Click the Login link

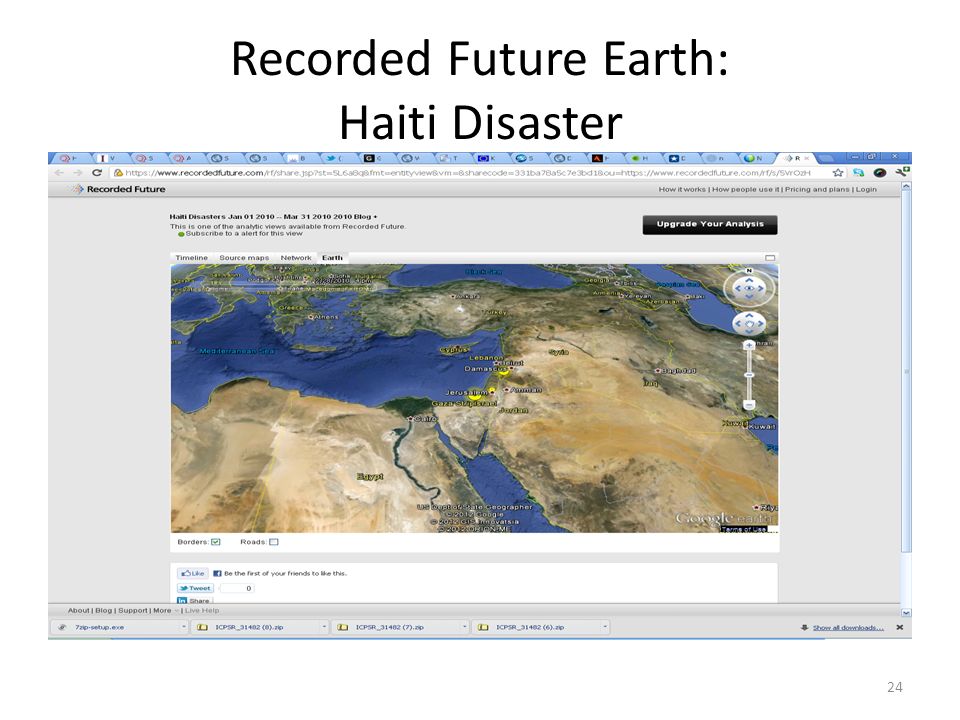point(866,189)
